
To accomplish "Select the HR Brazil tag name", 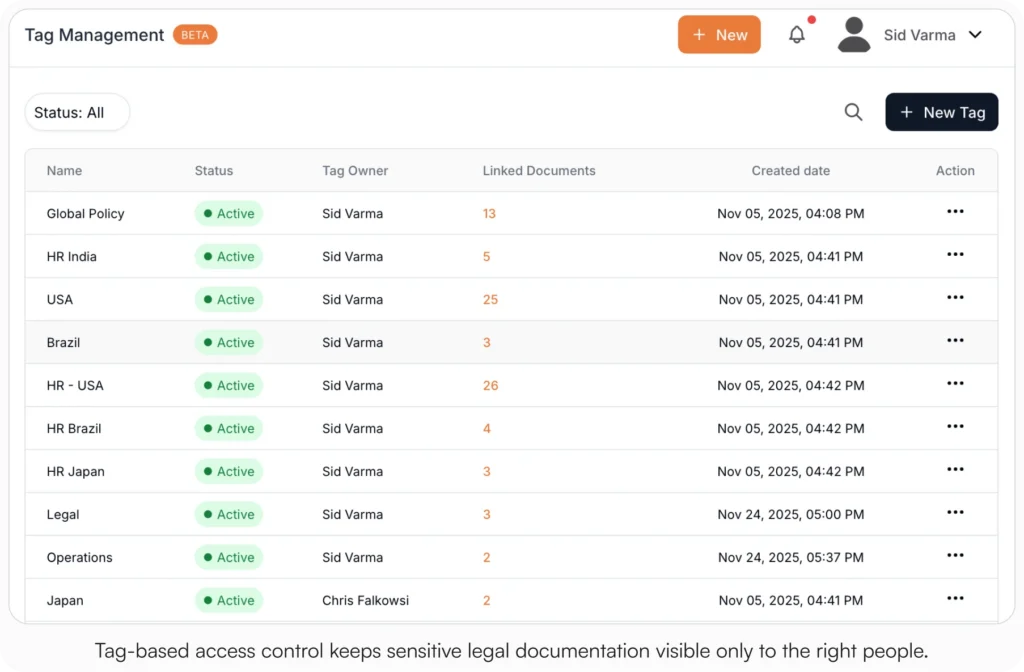I will [x=74, y=429].
